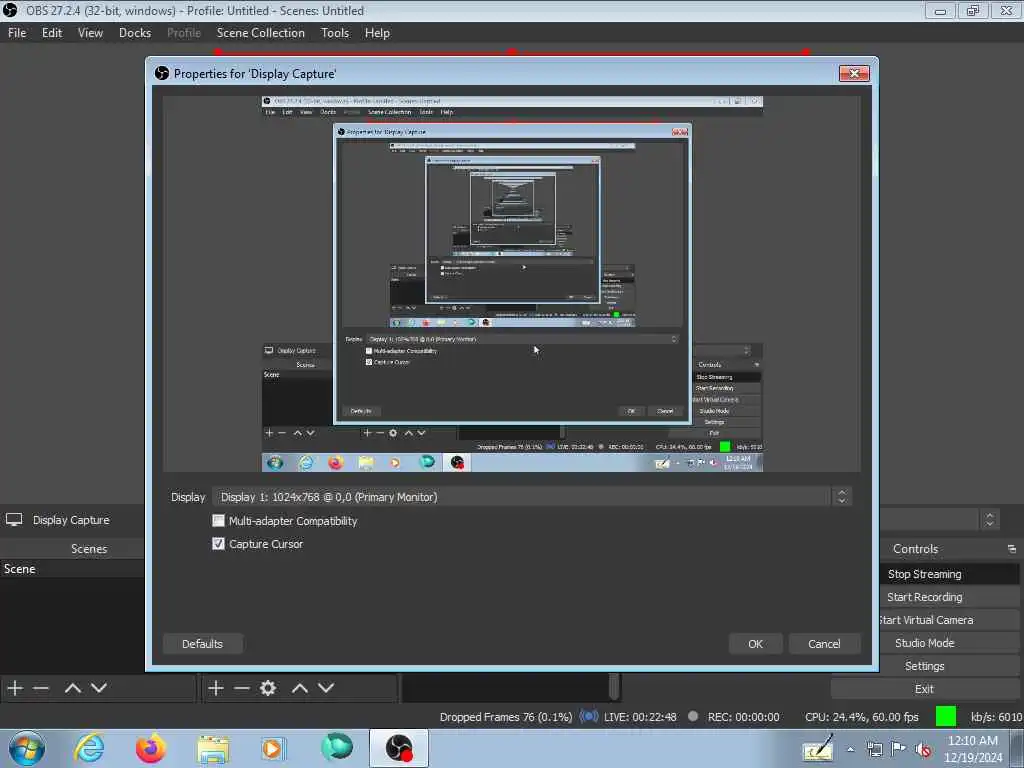Move source down with arrow icon
1024x768 pixels.
(326, 688)
